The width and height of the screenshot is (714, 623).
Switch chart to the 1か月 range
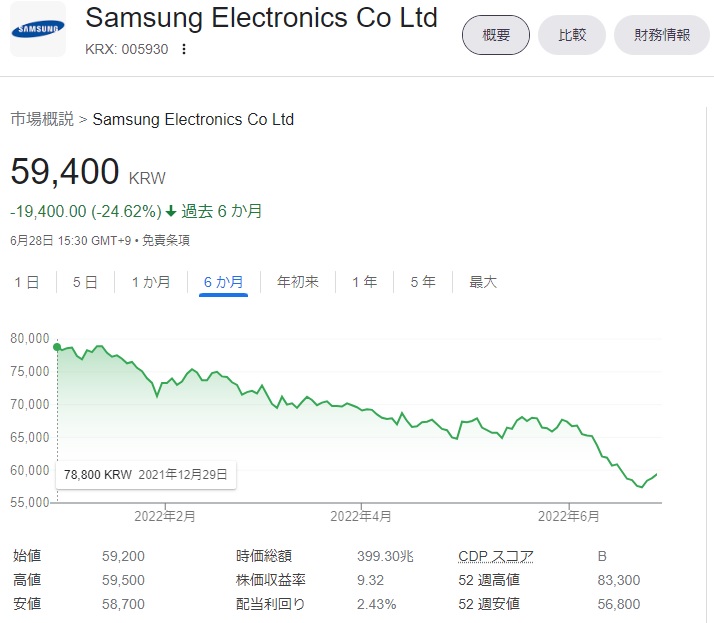151,282
